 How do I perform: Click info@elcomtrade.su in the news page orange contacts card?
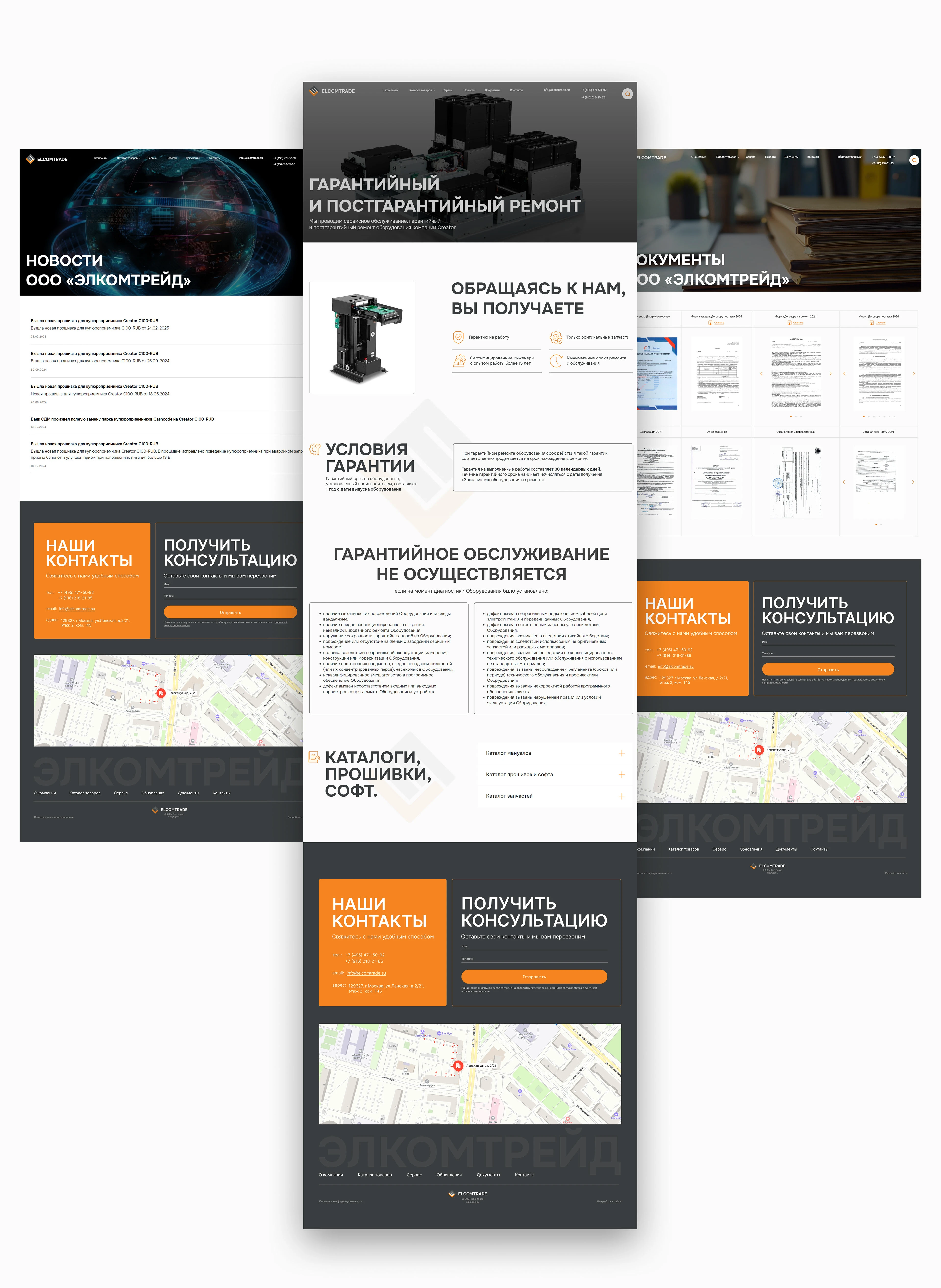[77, 609]
